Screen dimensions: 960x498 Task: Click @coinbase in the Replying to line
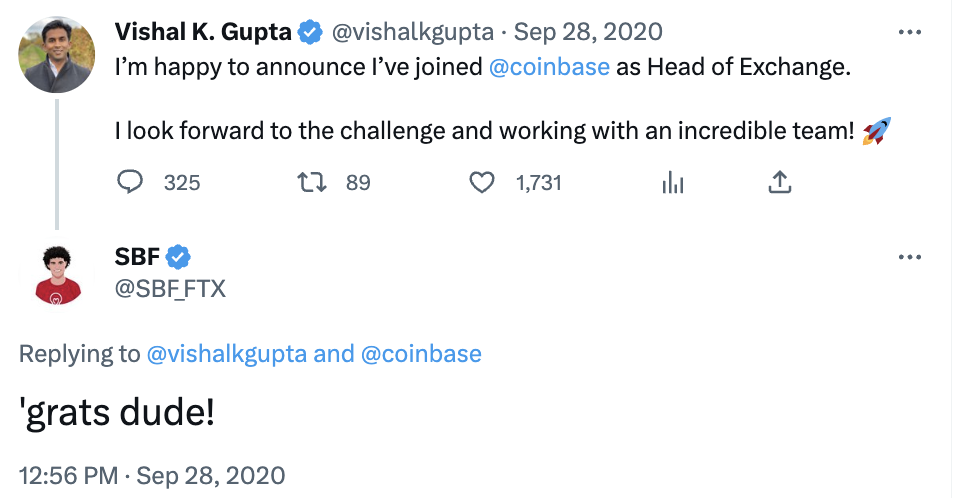coord(421,353)
